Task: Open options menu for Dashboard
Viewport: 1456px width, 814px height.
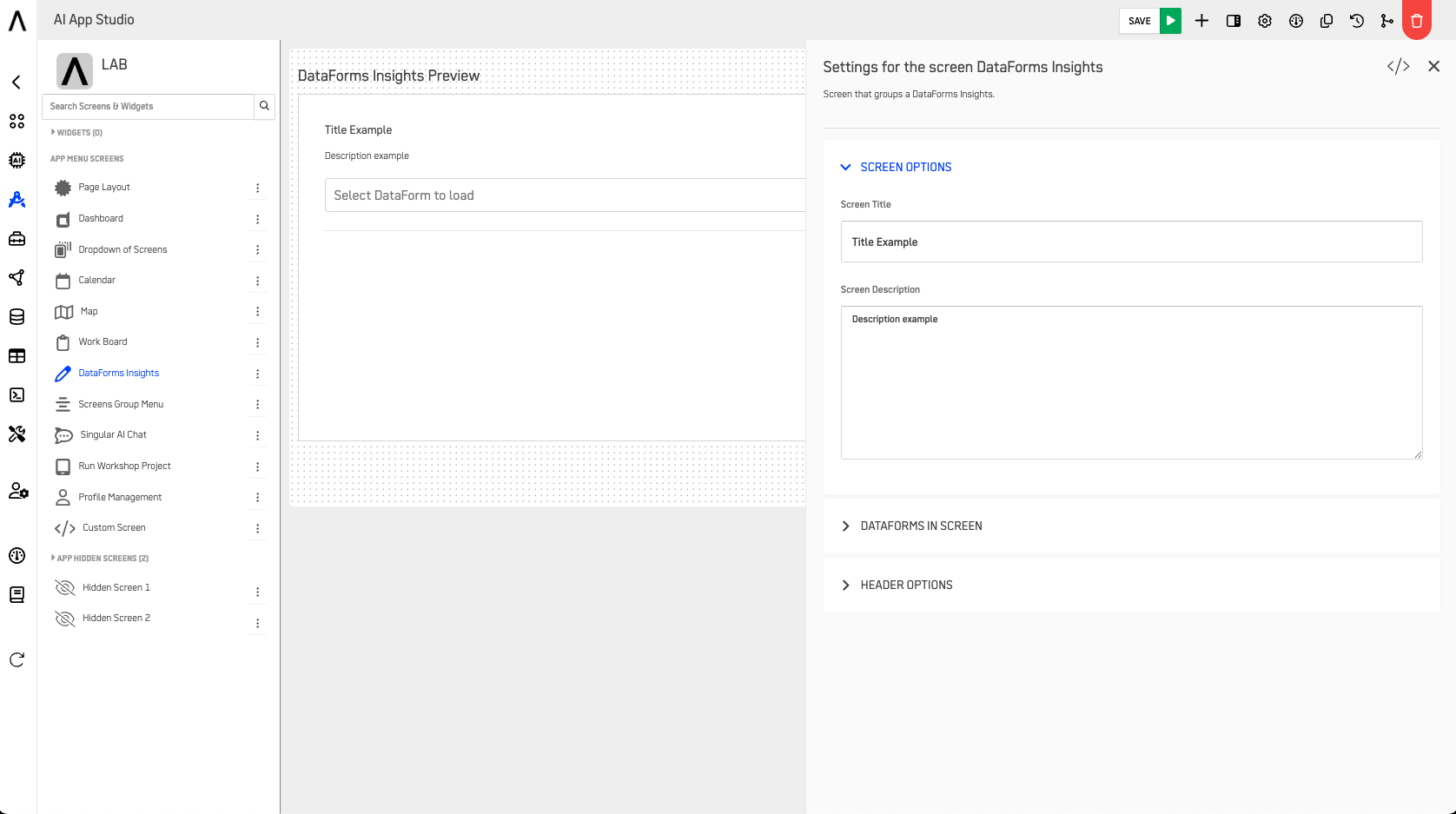Action: (x=257, y=219)
